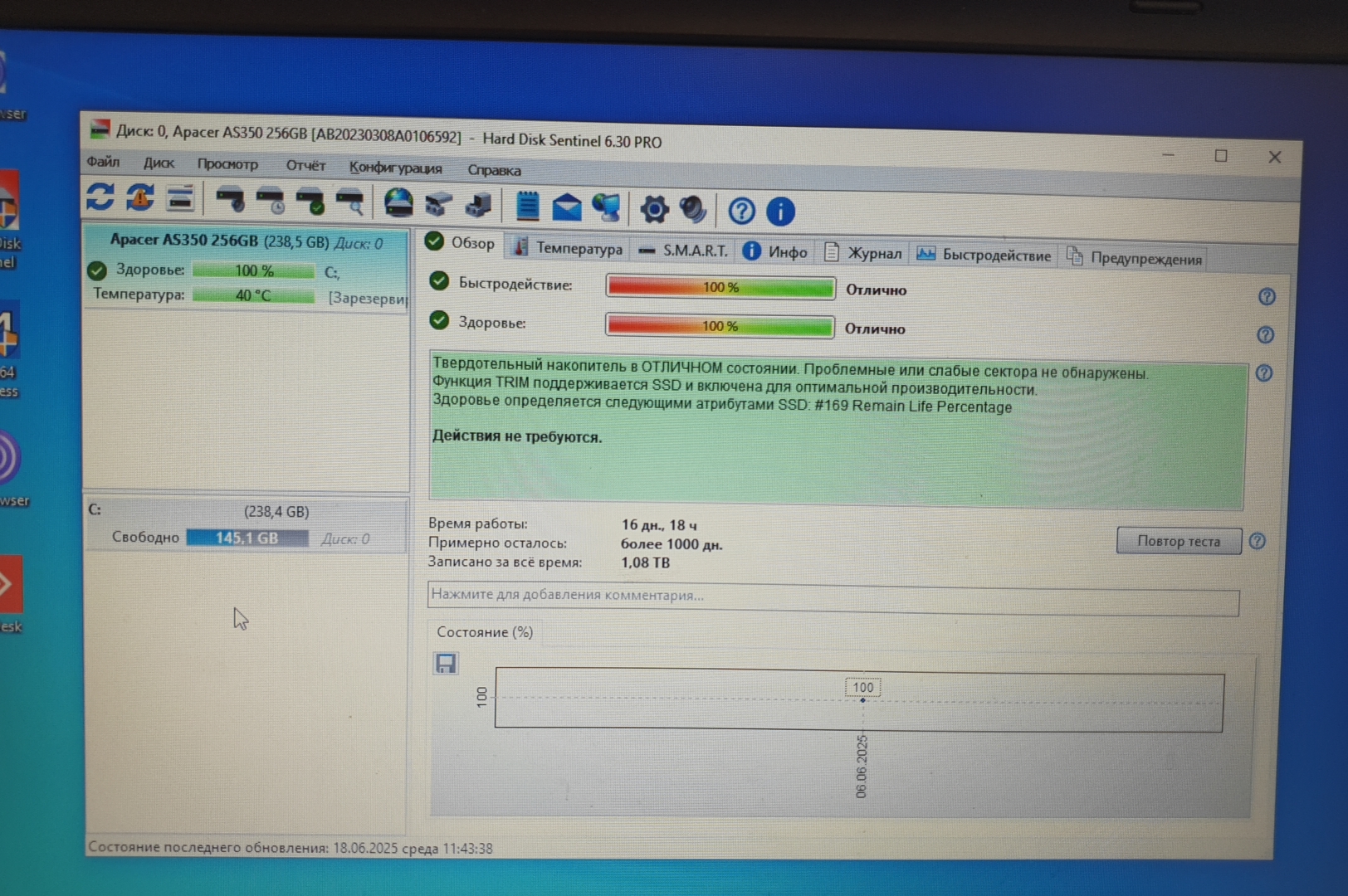Maximize the Hard Disk Sentinel window

[1221, 155]
